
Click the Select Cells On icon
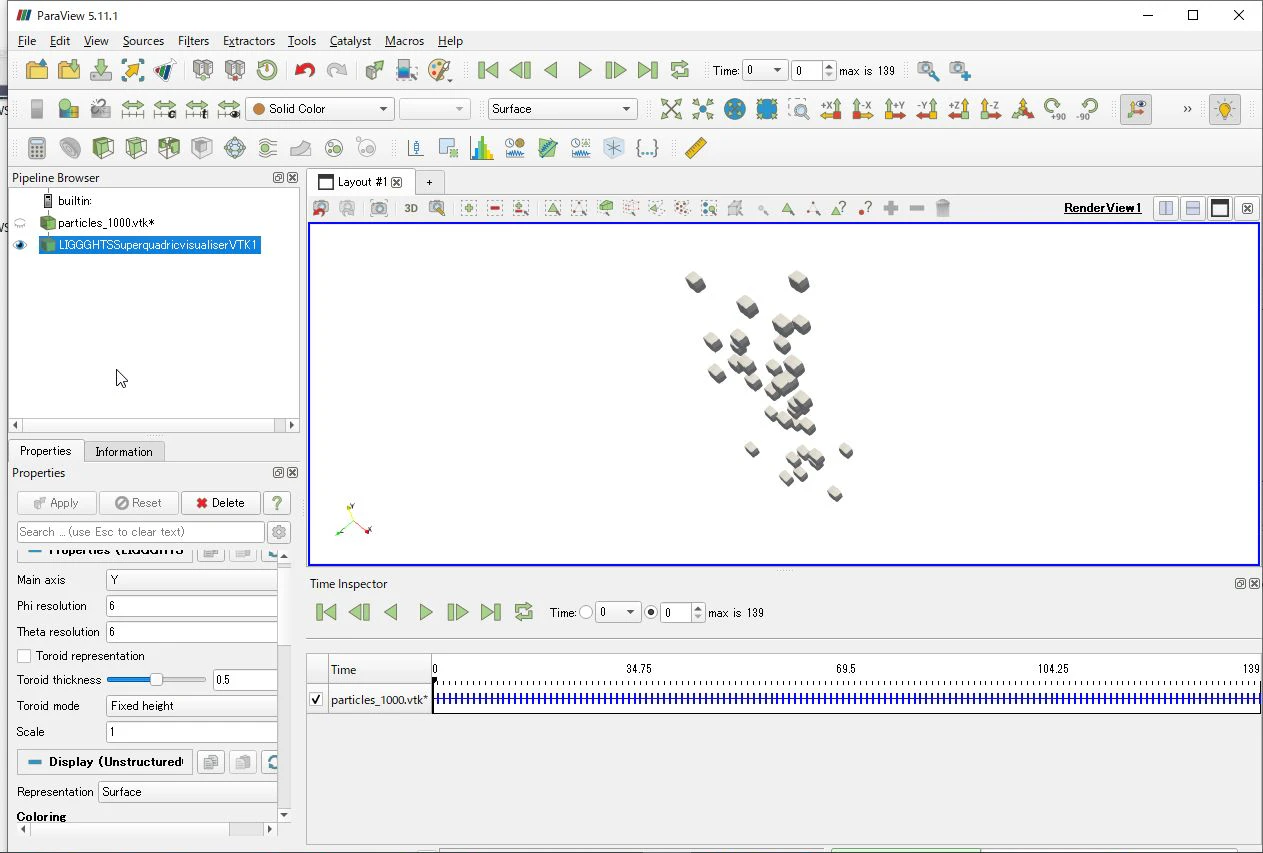[553, 208]
